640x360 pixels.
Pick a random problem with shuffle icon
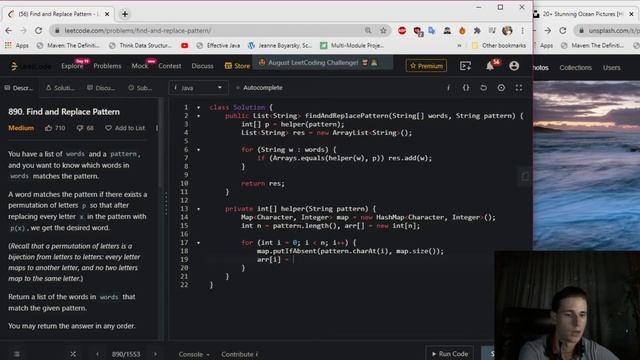[x=73, y=354]
